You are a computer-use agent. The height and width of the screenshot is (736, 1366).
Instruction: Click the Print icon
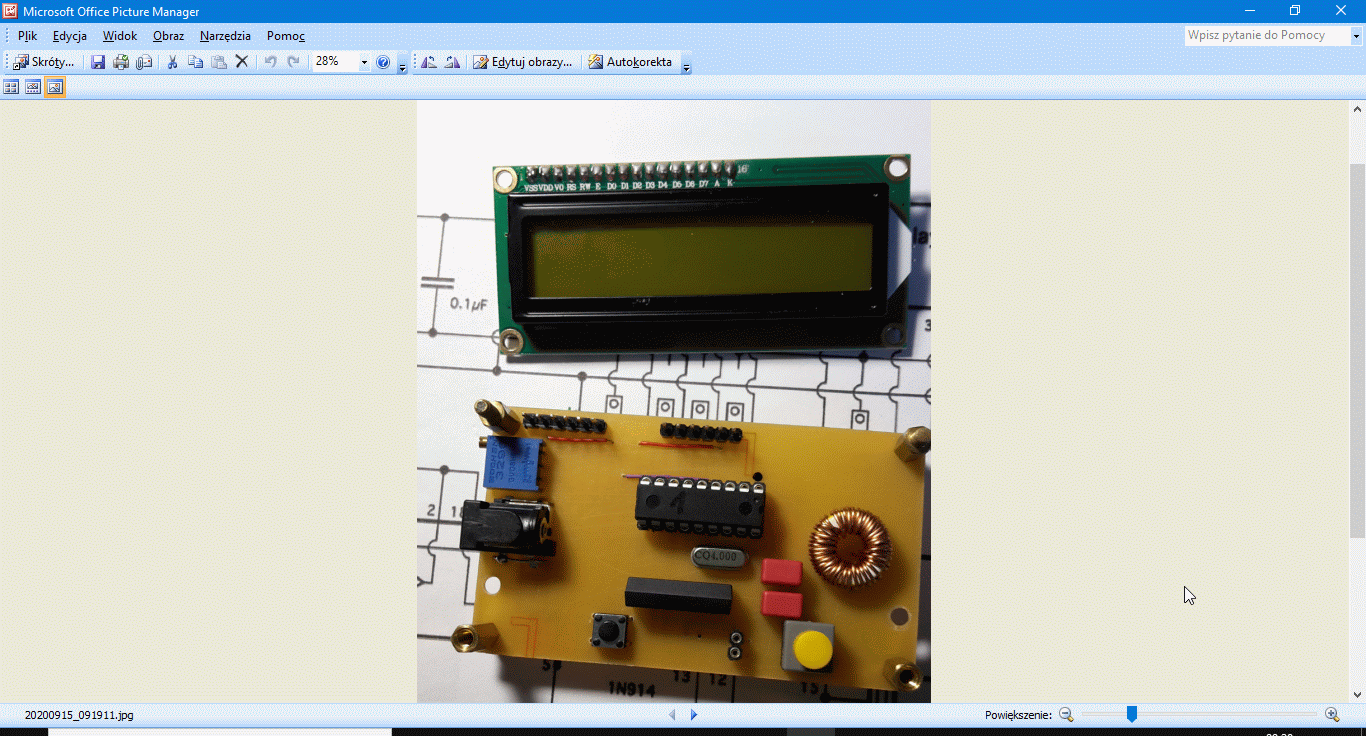[x=121, y=62]
